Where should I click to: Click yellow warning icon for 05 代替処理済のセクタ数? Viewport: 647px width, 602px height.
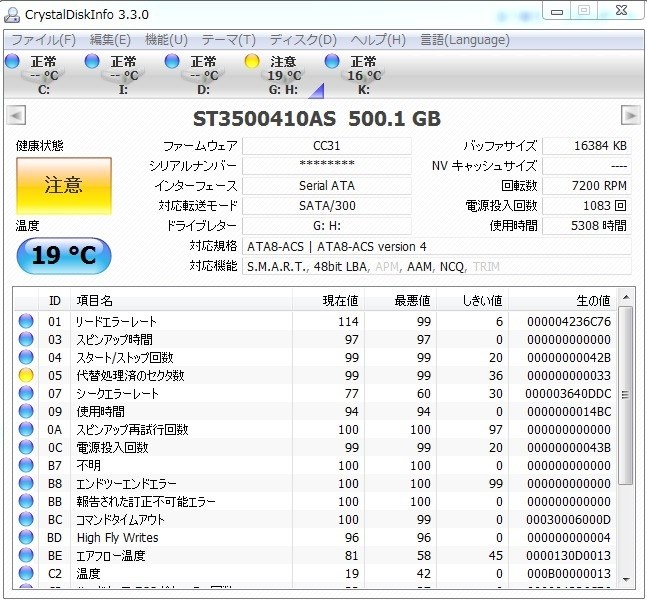pyautogui.click(x=26, y=375)
